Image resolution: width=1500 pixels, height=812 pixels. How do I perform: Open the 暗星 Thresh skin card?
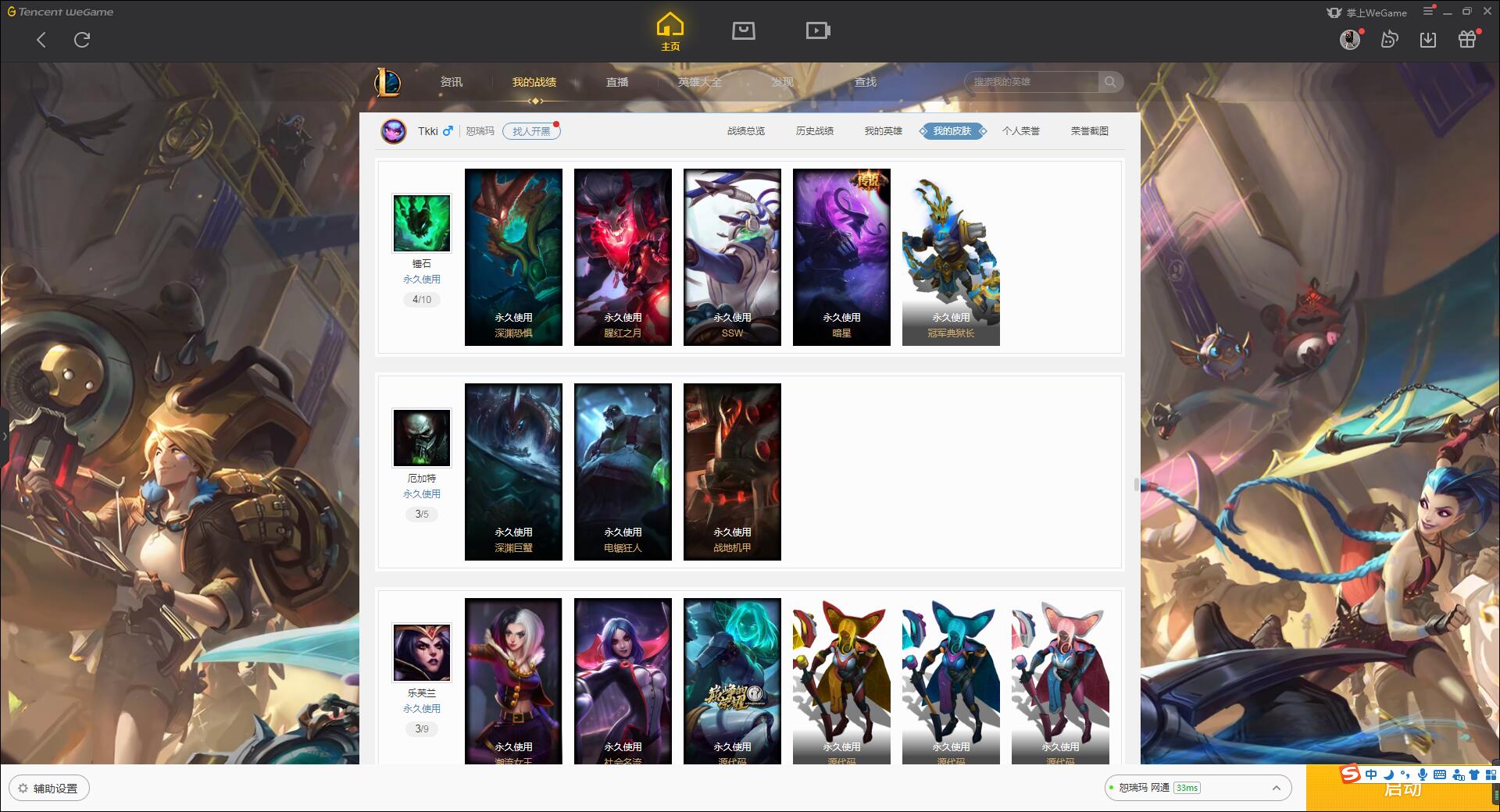click(841, 257)
